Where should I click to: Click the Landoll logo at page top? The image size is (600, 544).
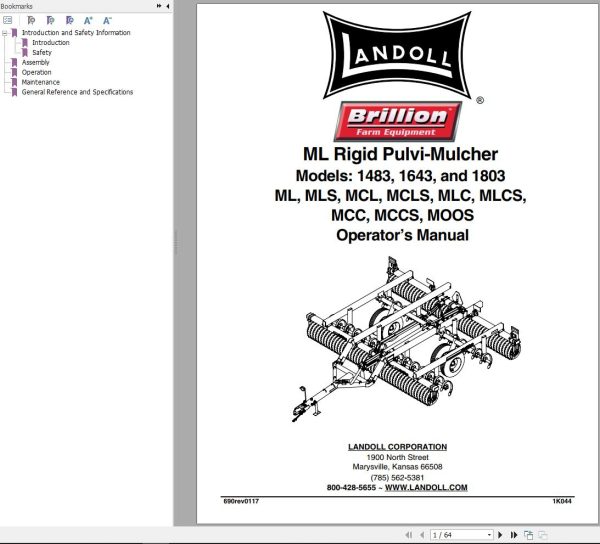[397, 55]
